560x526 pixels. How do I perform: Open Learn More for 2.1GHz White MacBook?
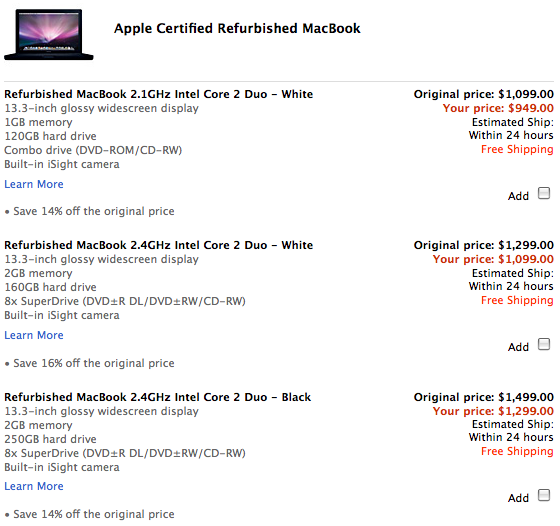(x=34, y=184)
